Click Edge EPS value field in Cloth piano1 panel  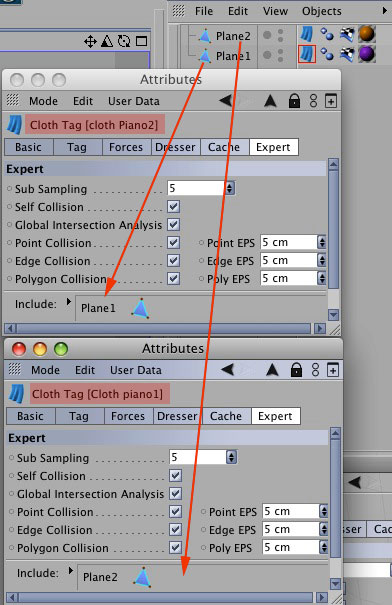(x=291, y=529)
